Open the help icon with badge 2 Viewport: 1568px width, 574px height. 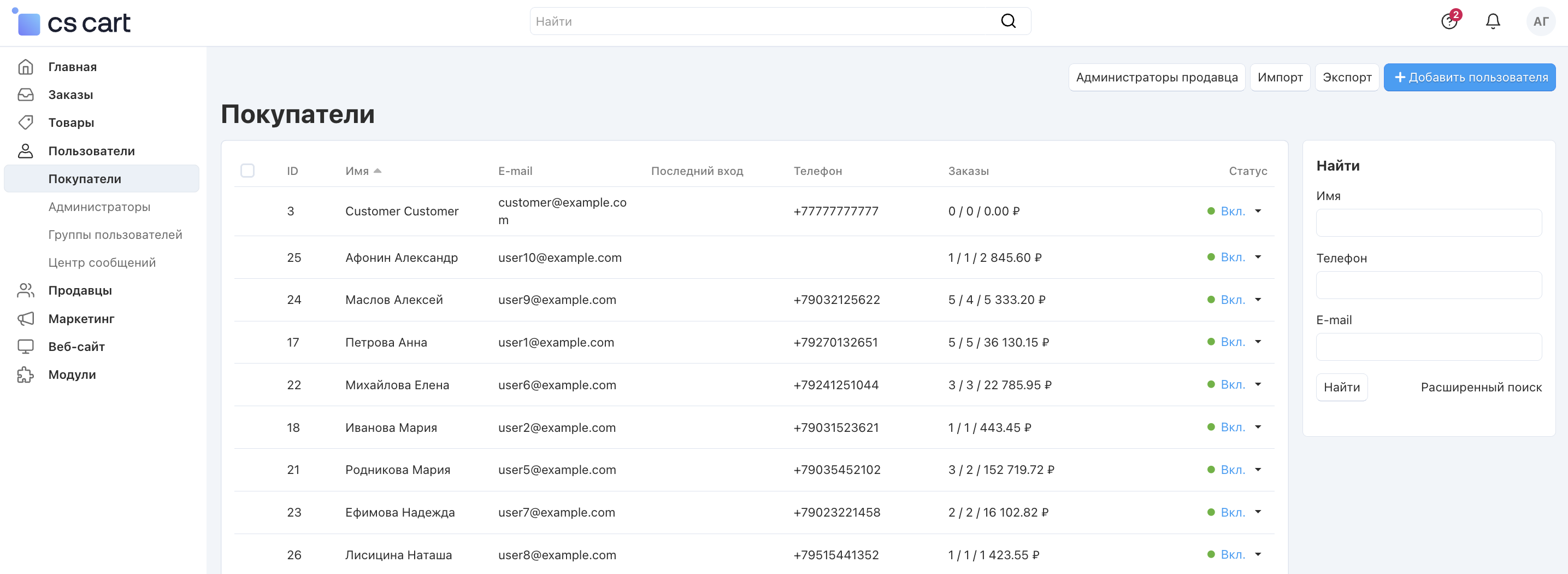point(1449,22)
